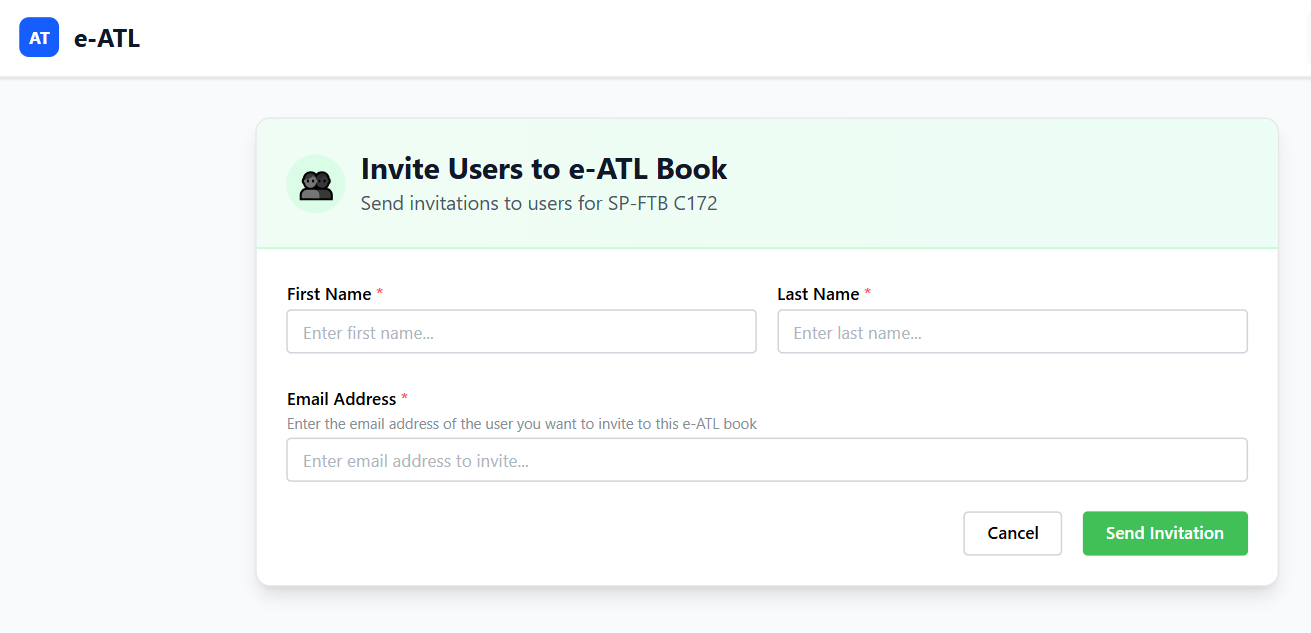Screen dimensions: 1311x633
Task: Click the red asterisk next to First Name
Action: (380, 294)
